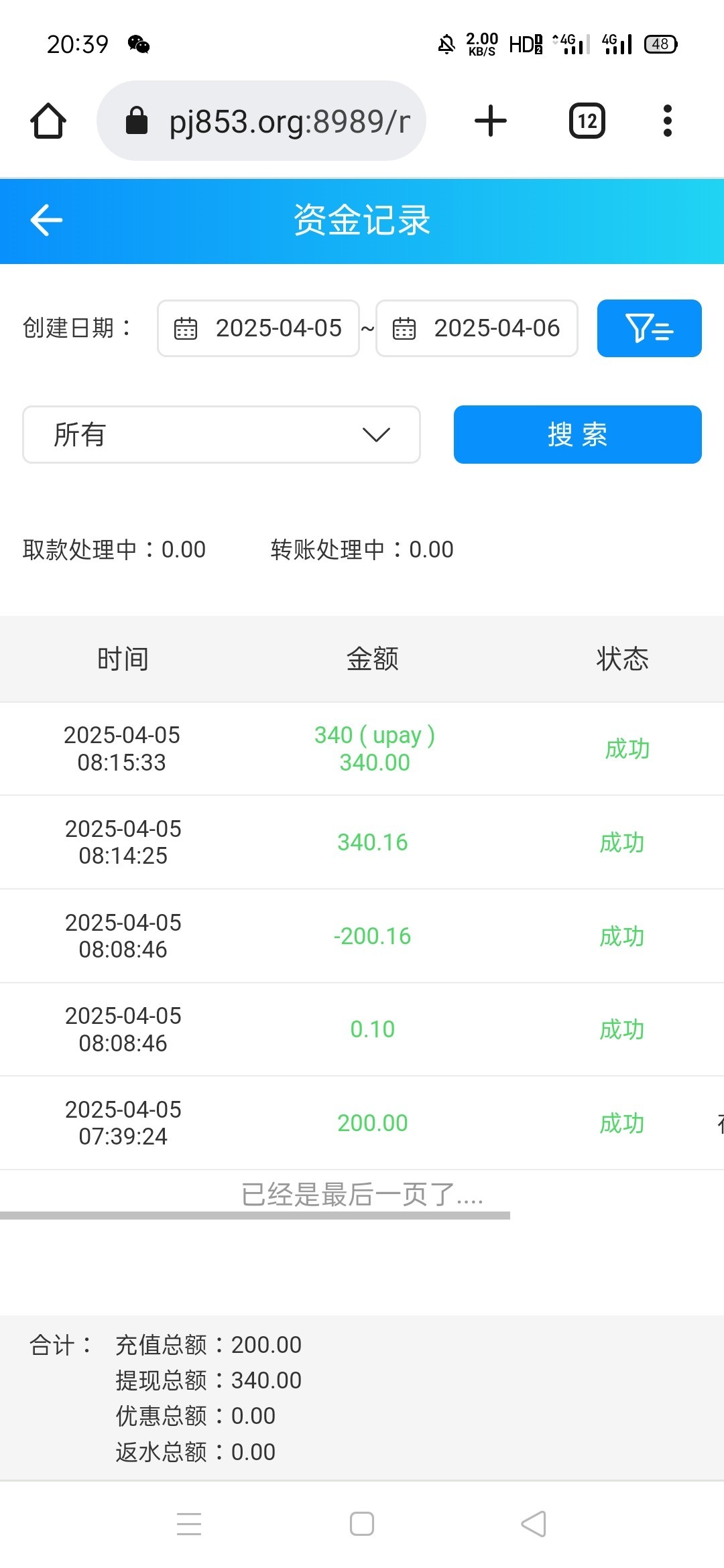Open the 2025-04-06 end date picker
Screen dimensions: 724x1568
[496, 328]
